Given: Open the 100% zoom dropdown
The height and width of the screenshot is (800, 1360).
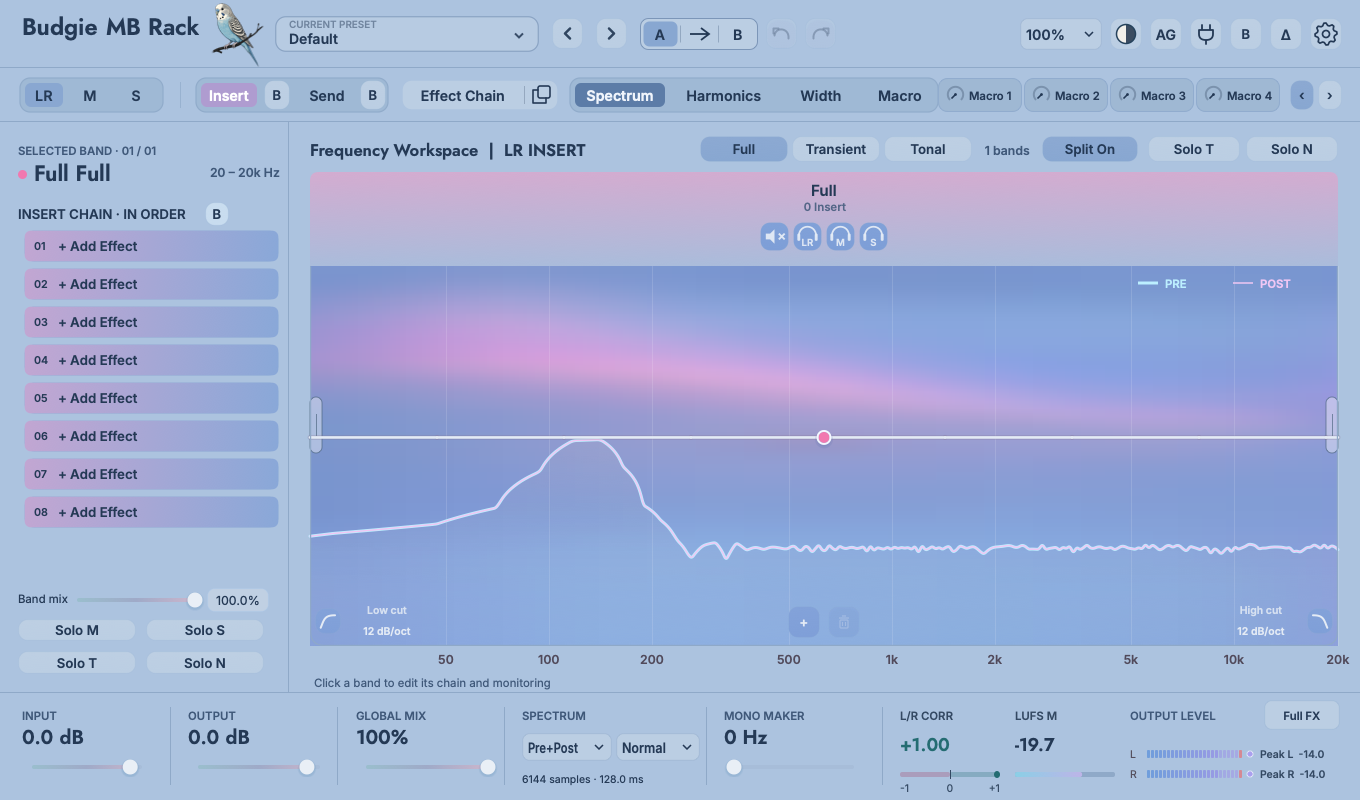Looking at the screenshot, I should click(x=1060, y=34).
